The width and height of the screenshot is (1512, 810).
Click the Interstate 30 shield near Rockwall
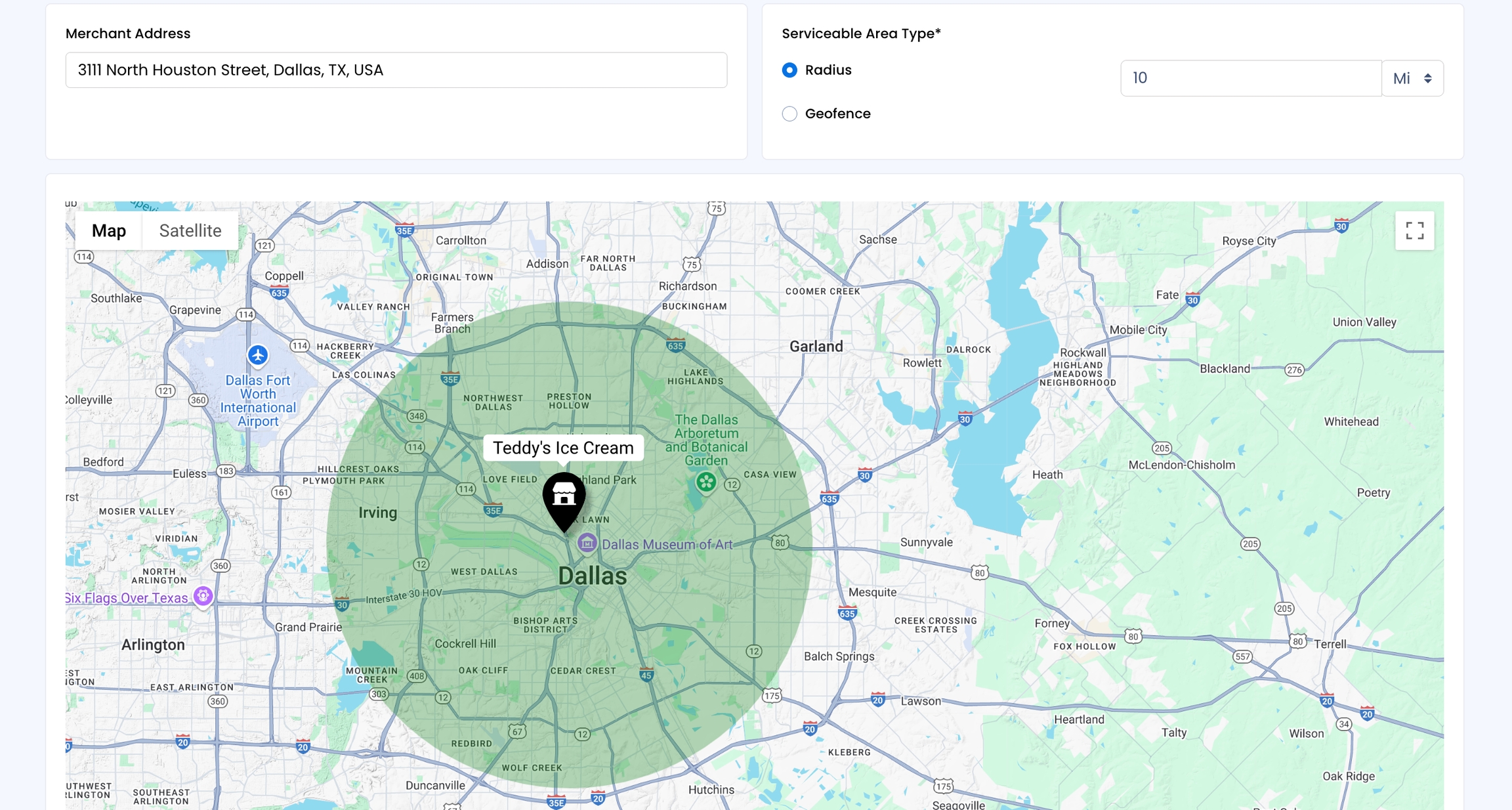[965, 418]
